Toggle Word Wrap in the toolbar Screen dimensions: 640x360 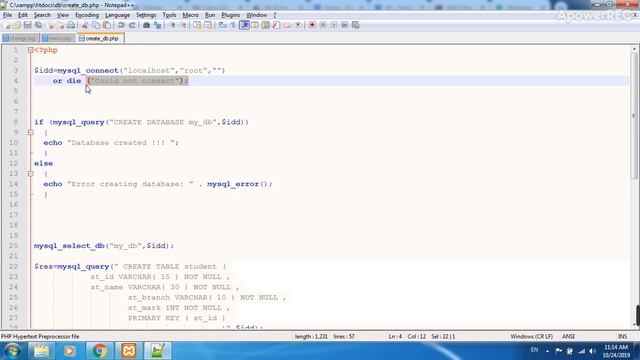(222, 25)
